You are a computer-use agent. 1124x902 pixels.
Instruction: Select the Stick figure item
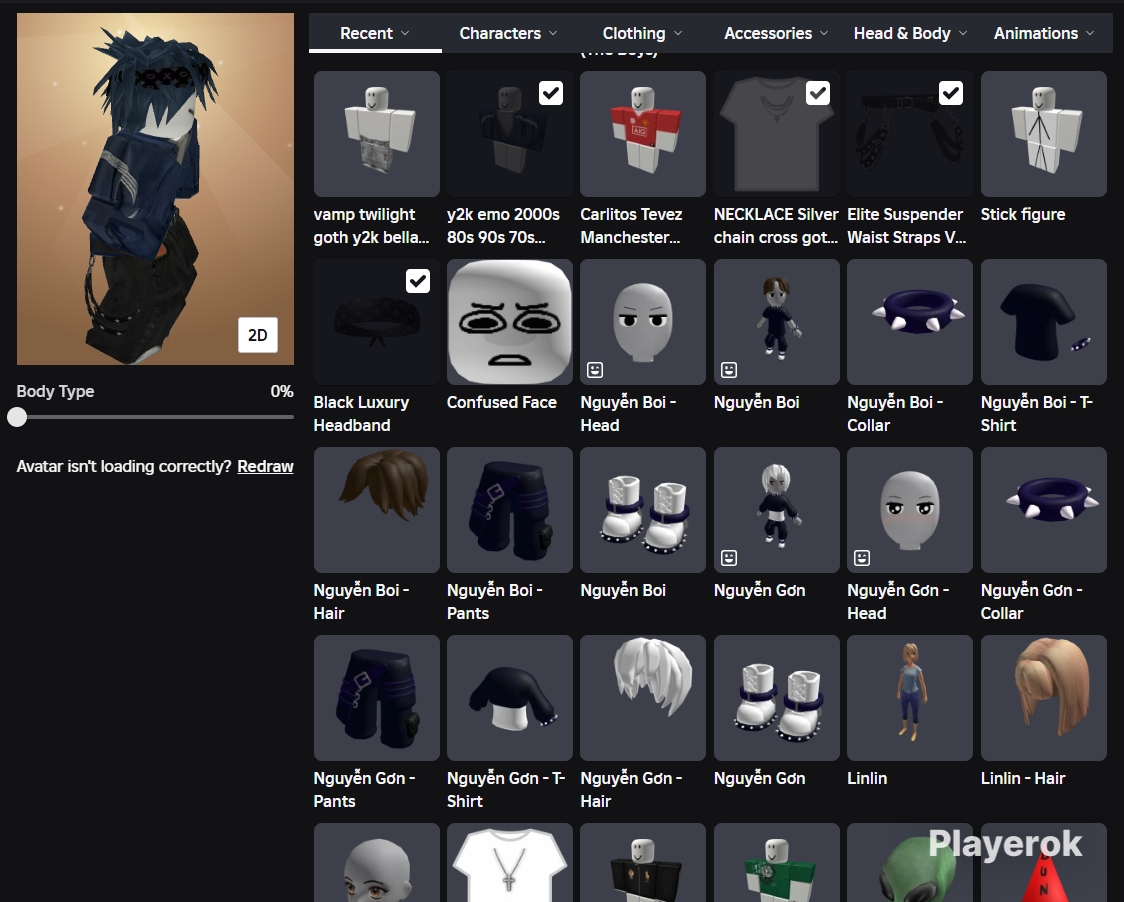[x=1044, y=133]
